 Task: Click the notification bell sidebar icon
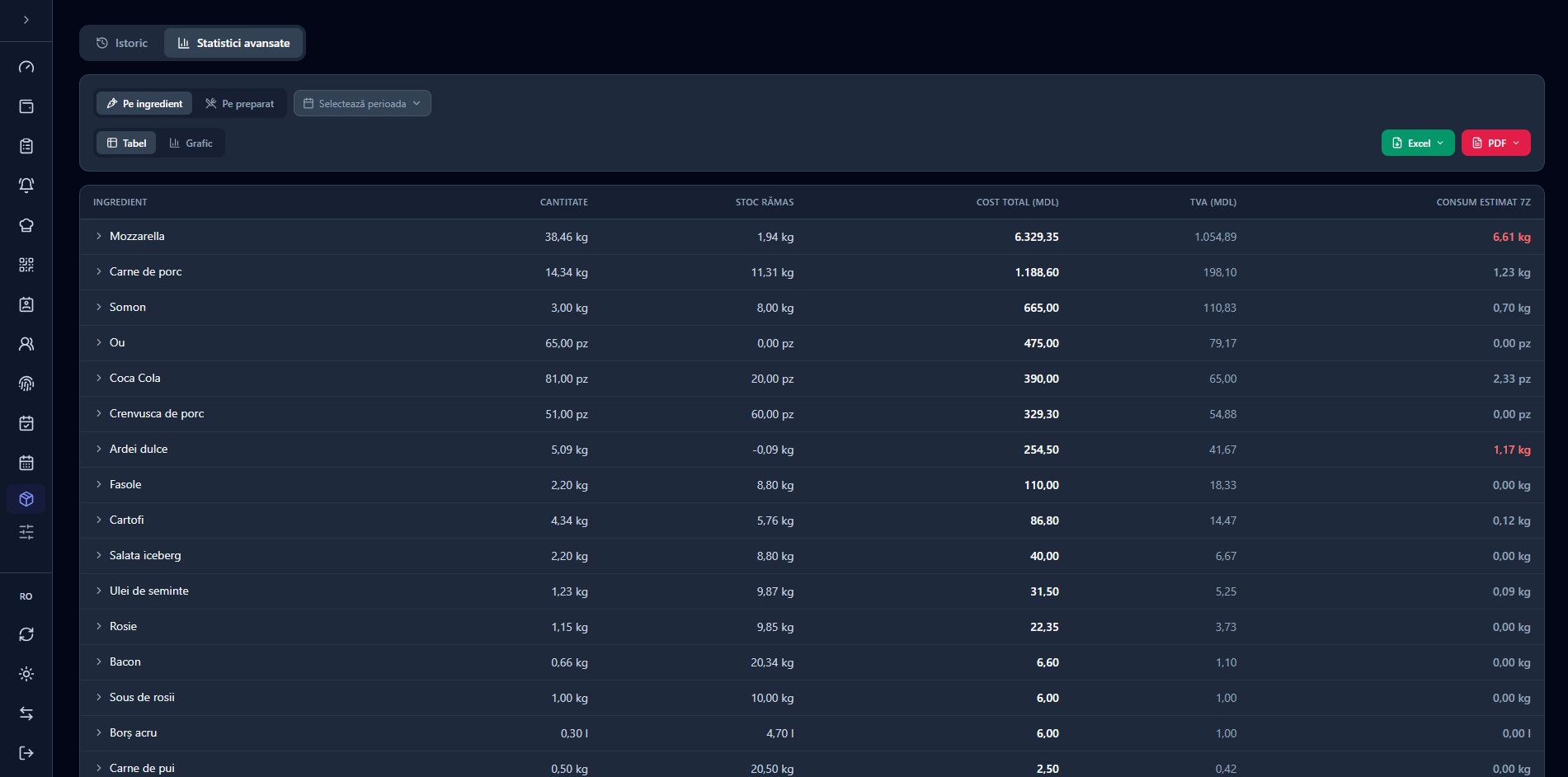[x=26, y=186]
